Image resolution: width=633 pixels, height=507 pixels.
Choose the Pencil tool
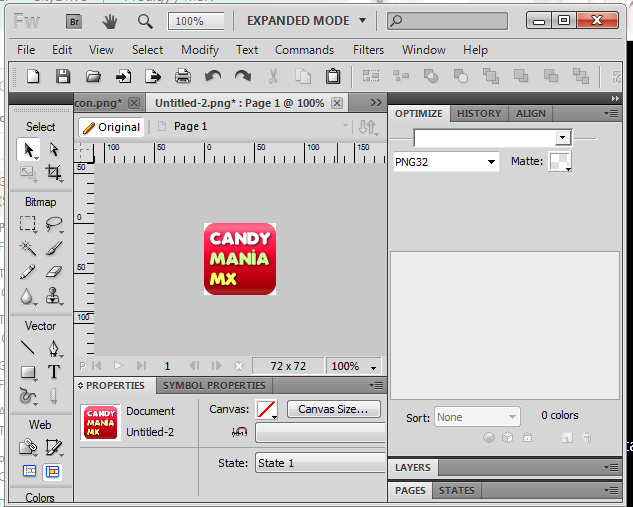coord(28,272)
